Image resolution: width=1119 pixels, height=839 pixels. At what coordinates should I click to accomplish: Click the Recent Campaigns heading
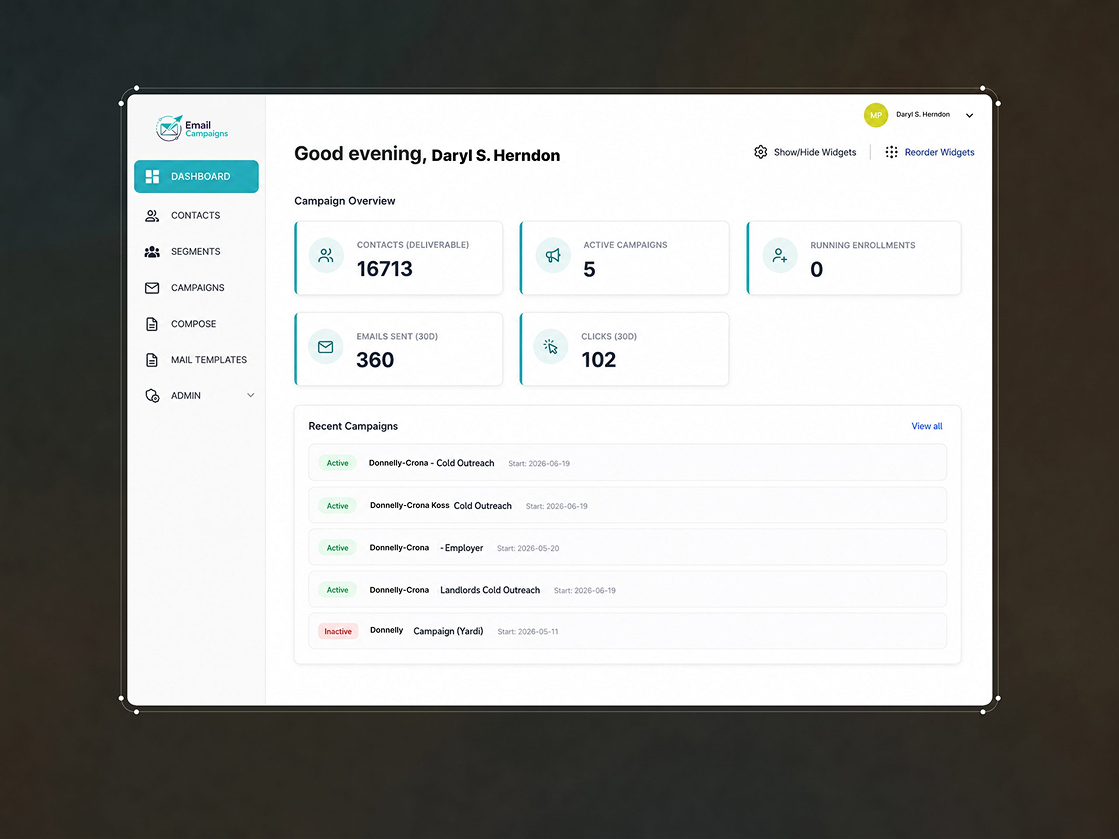353,426
